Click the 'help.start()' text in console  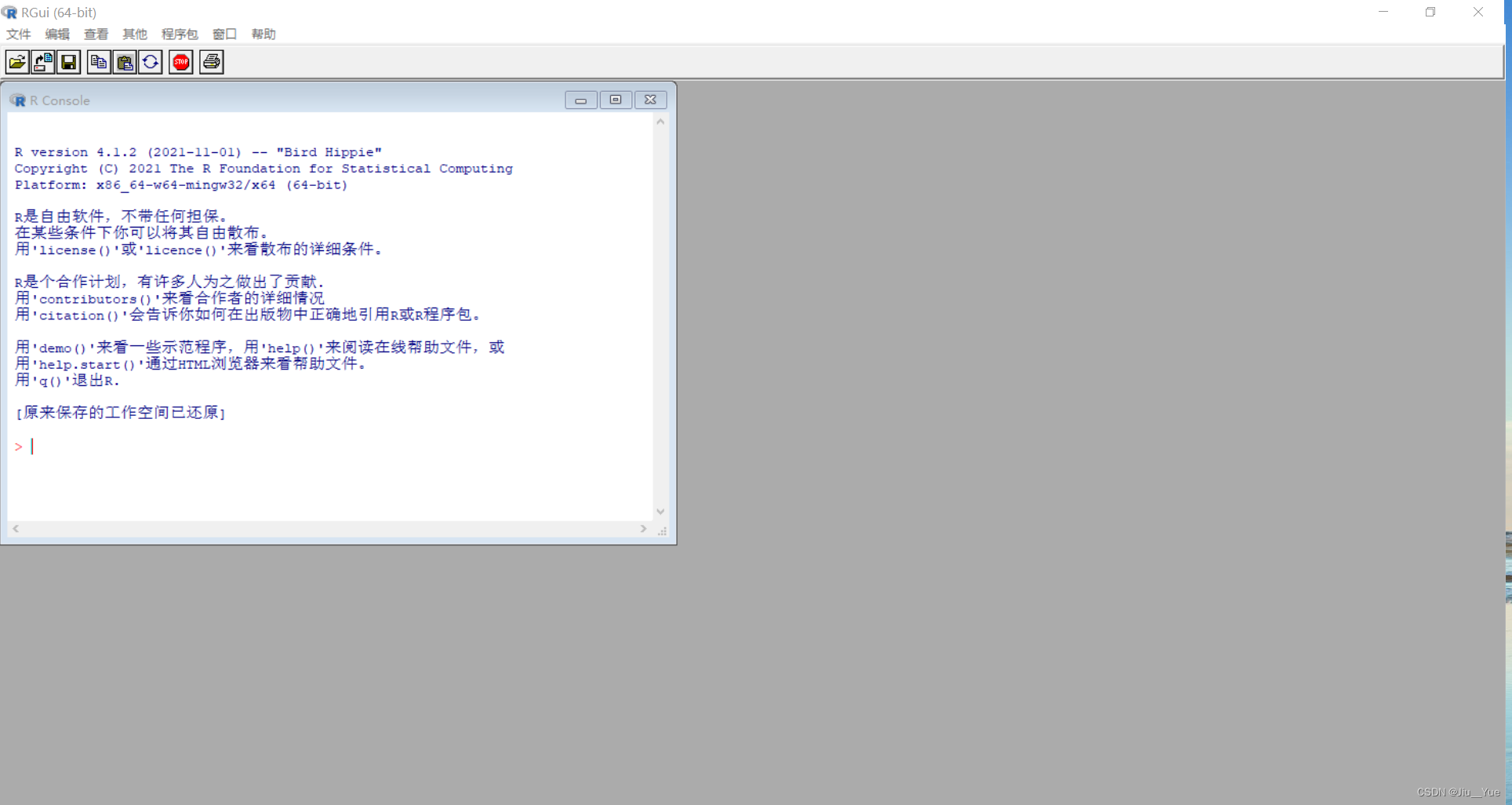point(87,365)
